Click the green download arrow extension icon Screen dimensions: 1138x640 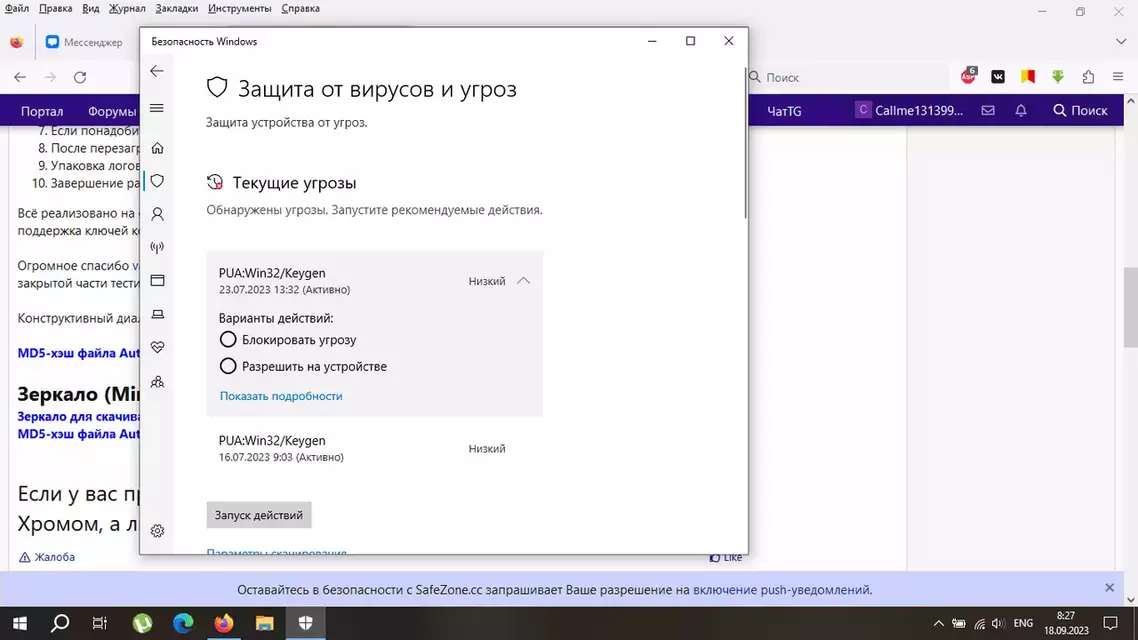[1057, 76]
